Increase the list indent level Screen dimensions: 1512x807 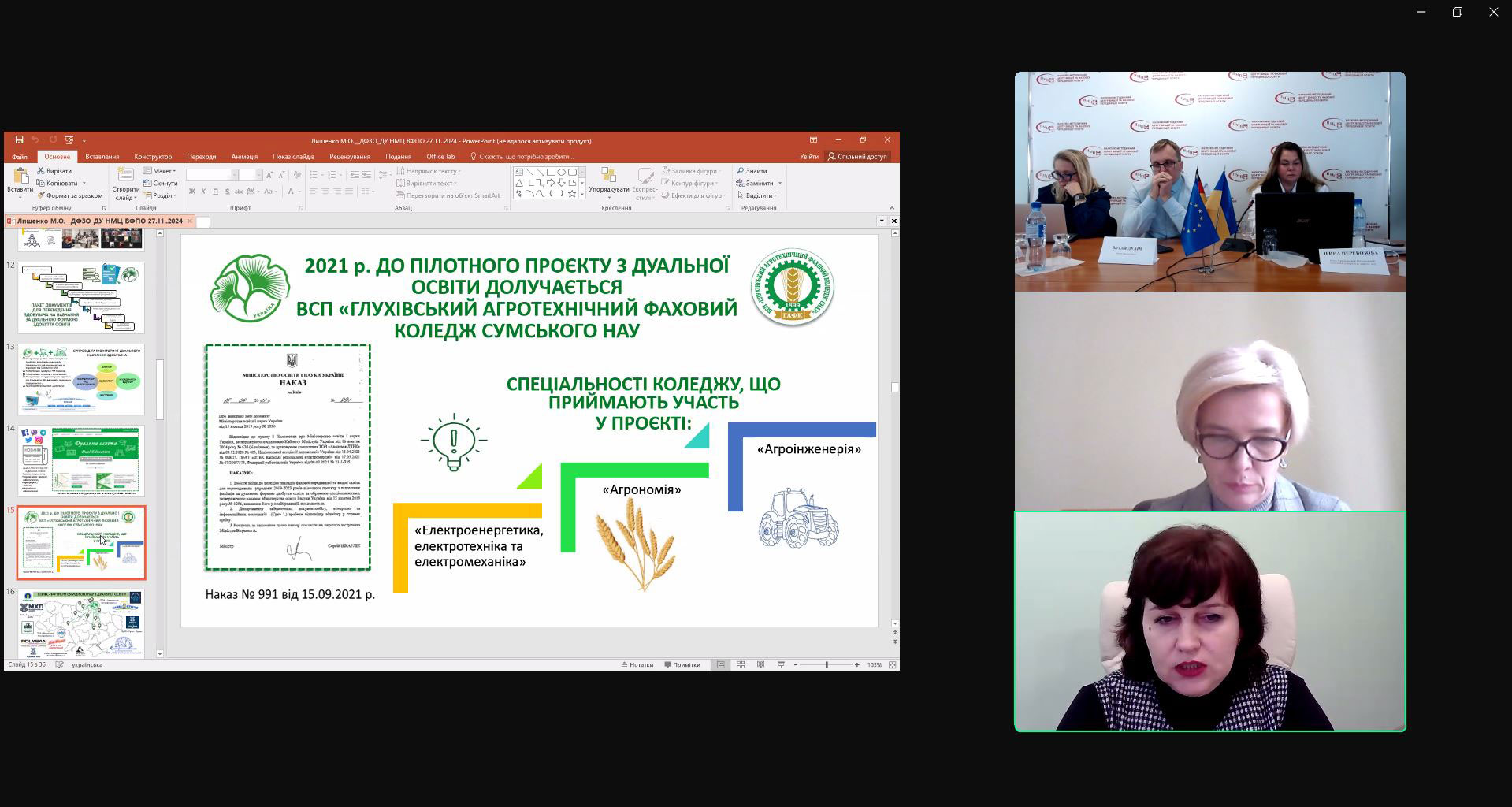[366, 175]
